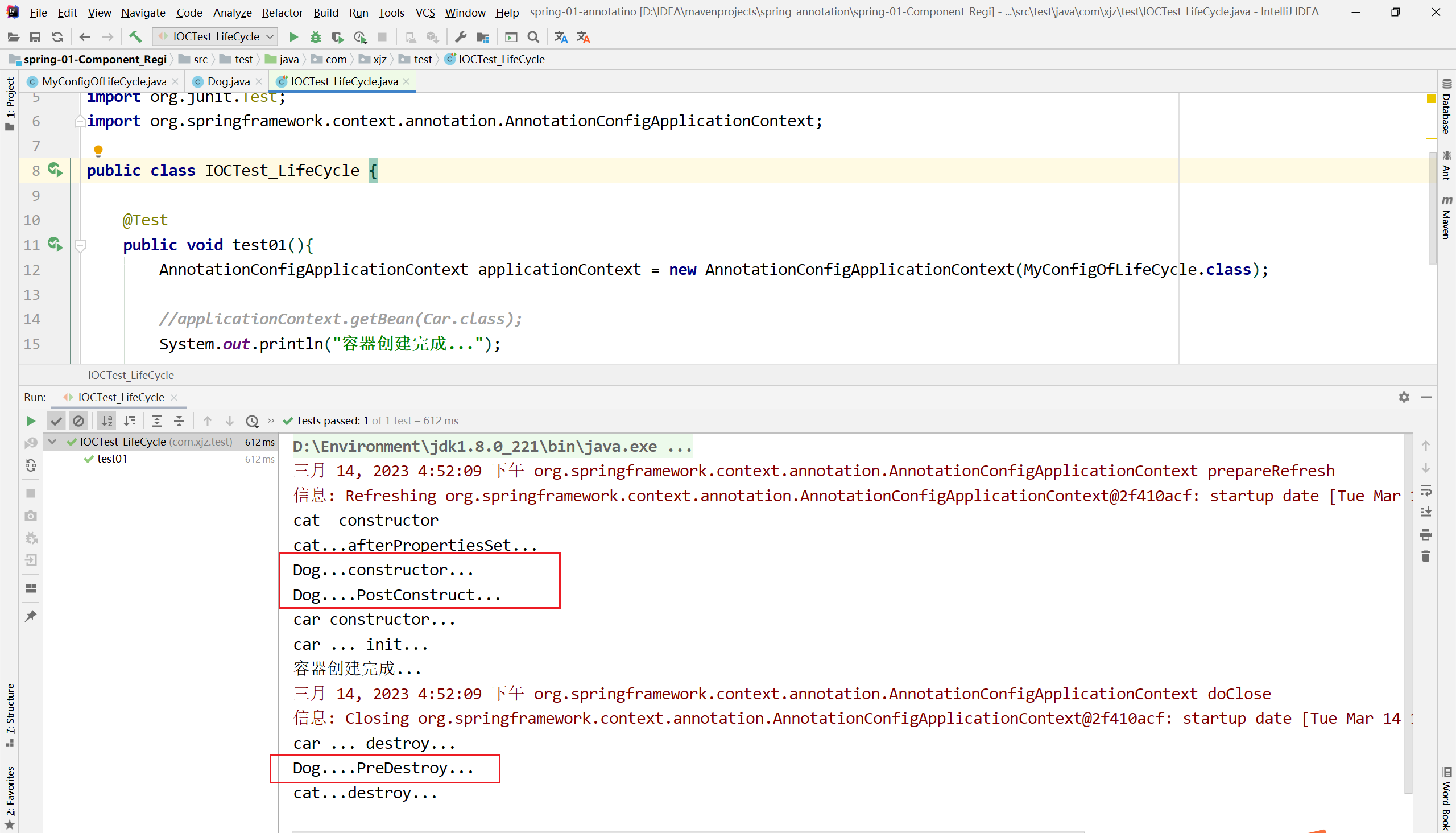1456x833 pixels.
Task: Click the run test gutter icon on line 11
Action: click(x=55, y=244)
